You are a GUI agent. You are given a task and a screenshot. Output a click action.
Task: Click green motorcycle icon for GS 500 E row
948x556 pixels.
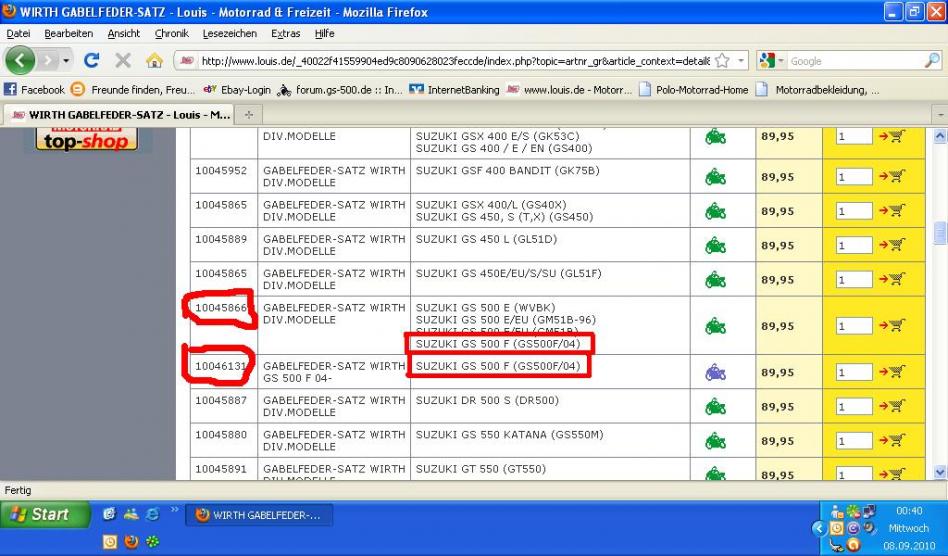point(715,326)
